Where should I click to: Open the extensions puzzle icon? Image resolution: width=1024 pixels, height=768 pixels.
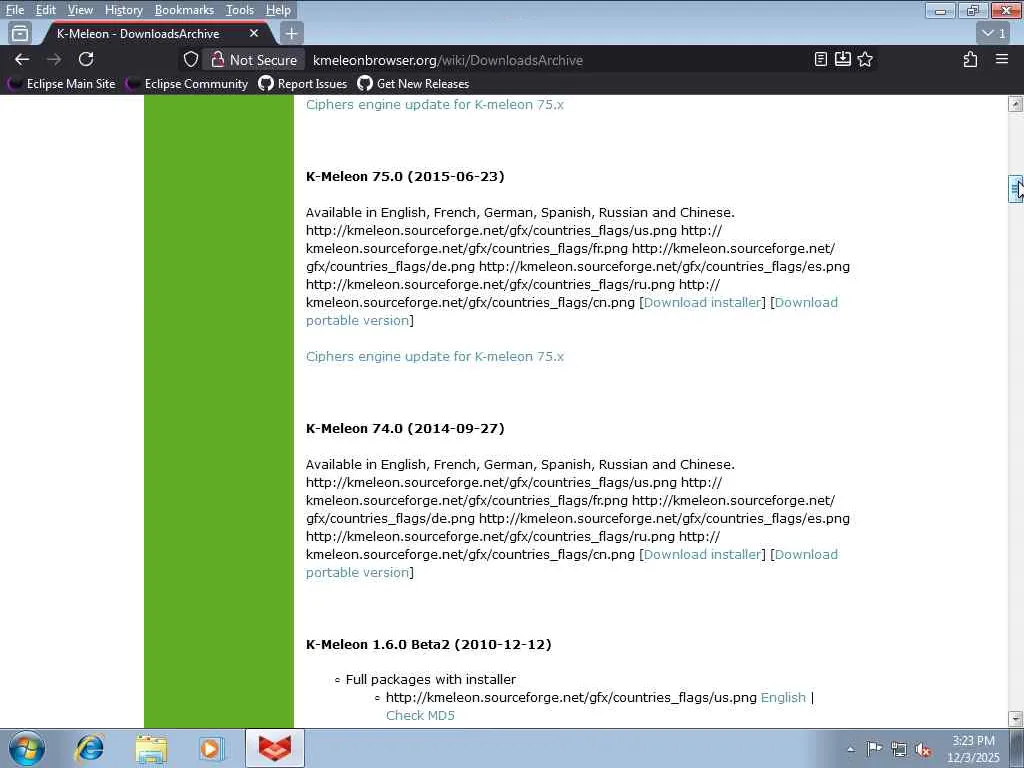pyautogui.click(x=970, y=59)
